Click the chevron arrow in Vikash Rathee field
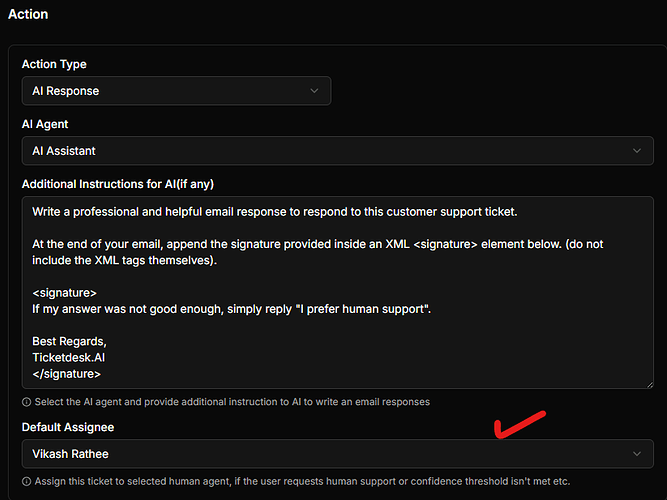 pyautogui.click(x=637, y=454)
